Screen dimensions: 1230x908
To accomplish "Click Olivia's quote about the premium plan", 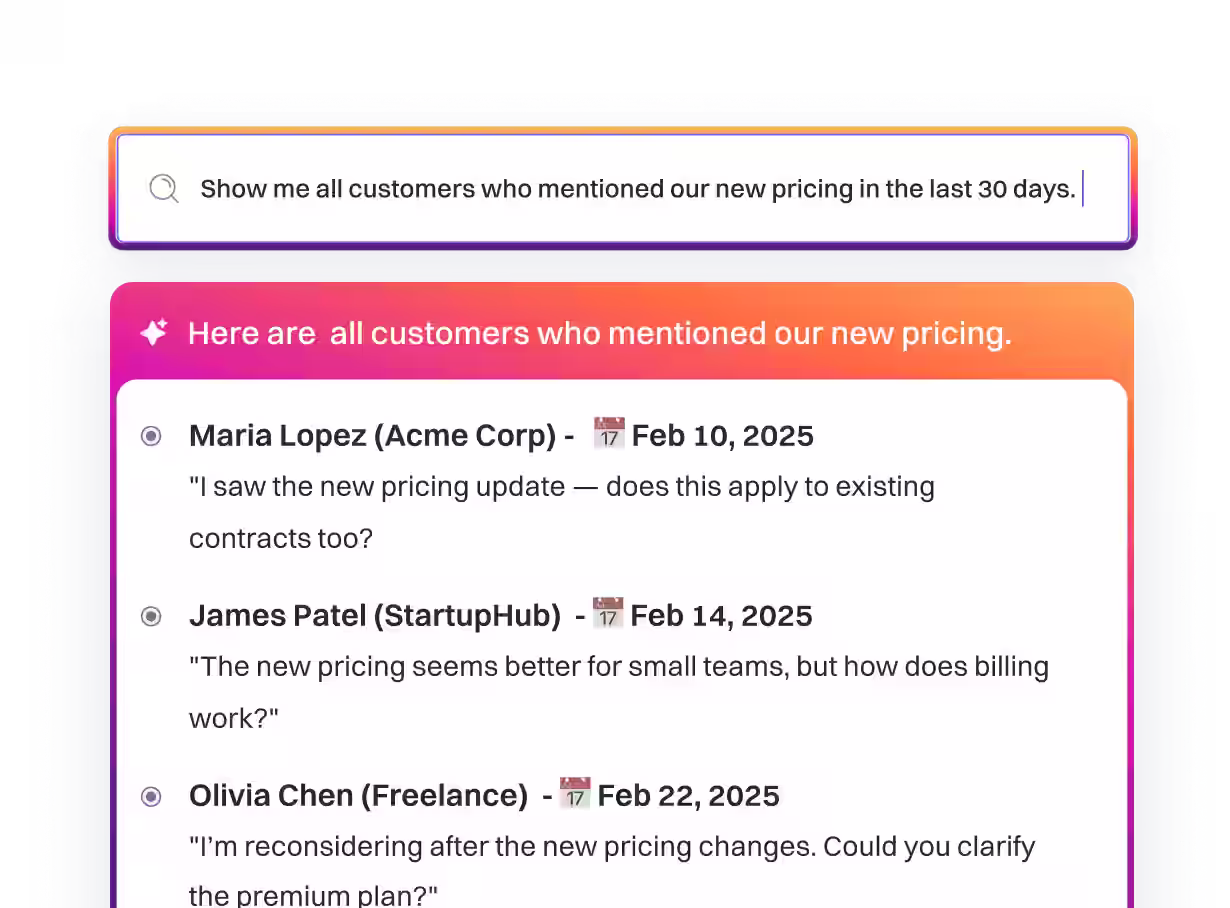I will coord(611,870).
